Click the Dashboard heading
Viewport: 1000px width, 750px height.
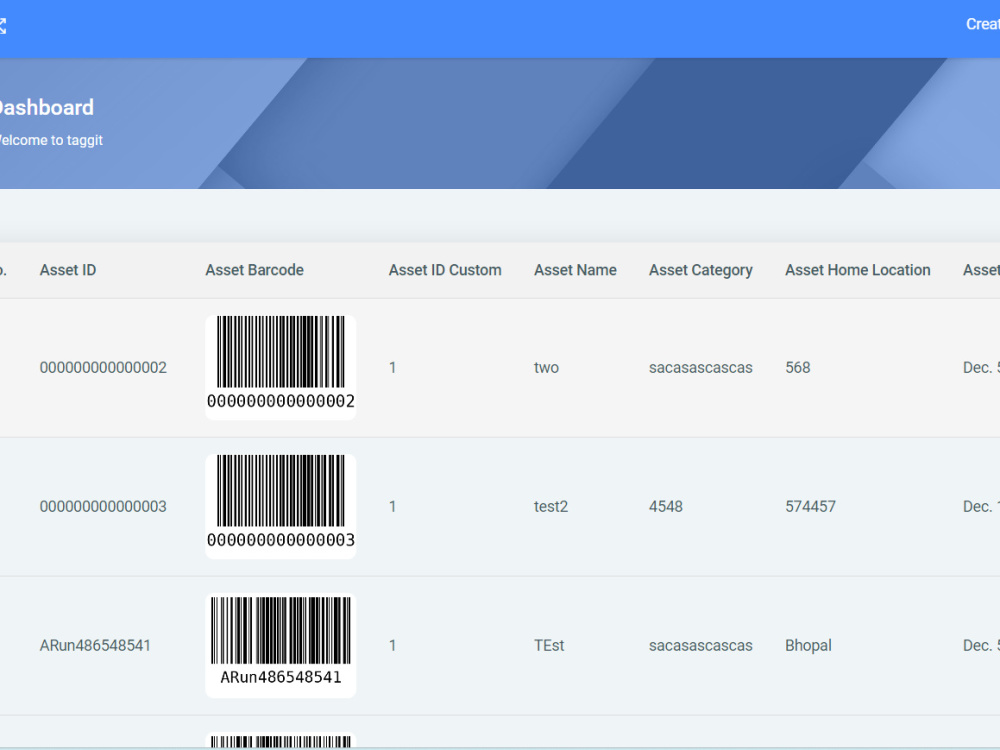[47, 107]
